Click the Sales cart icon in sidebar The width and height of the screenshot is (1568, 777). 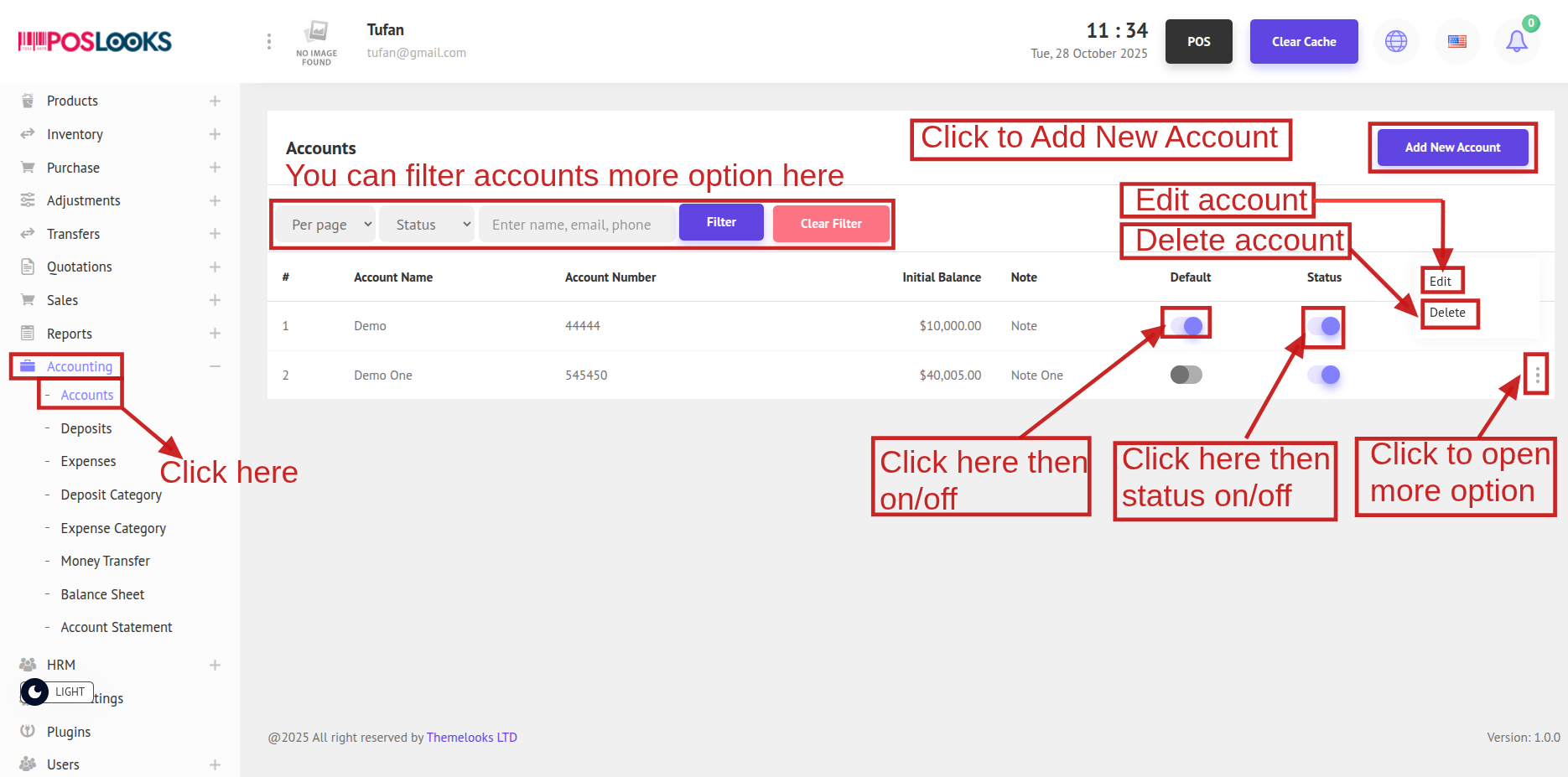(x=28, y=300)
